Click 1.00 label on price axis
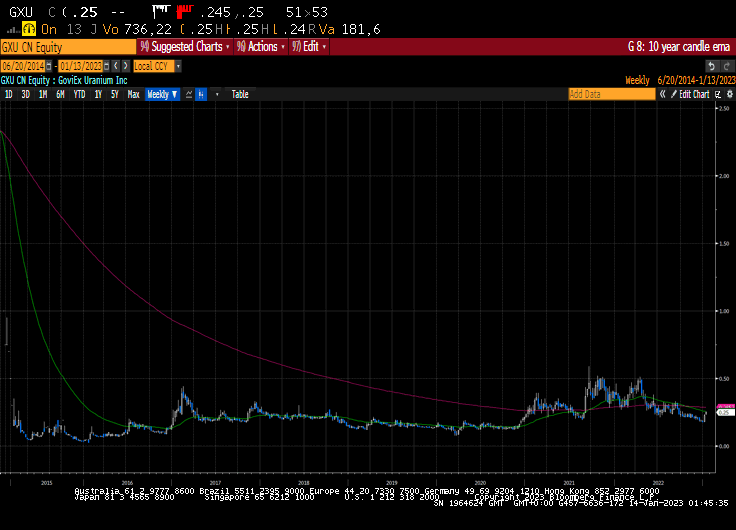 point(724,311)
